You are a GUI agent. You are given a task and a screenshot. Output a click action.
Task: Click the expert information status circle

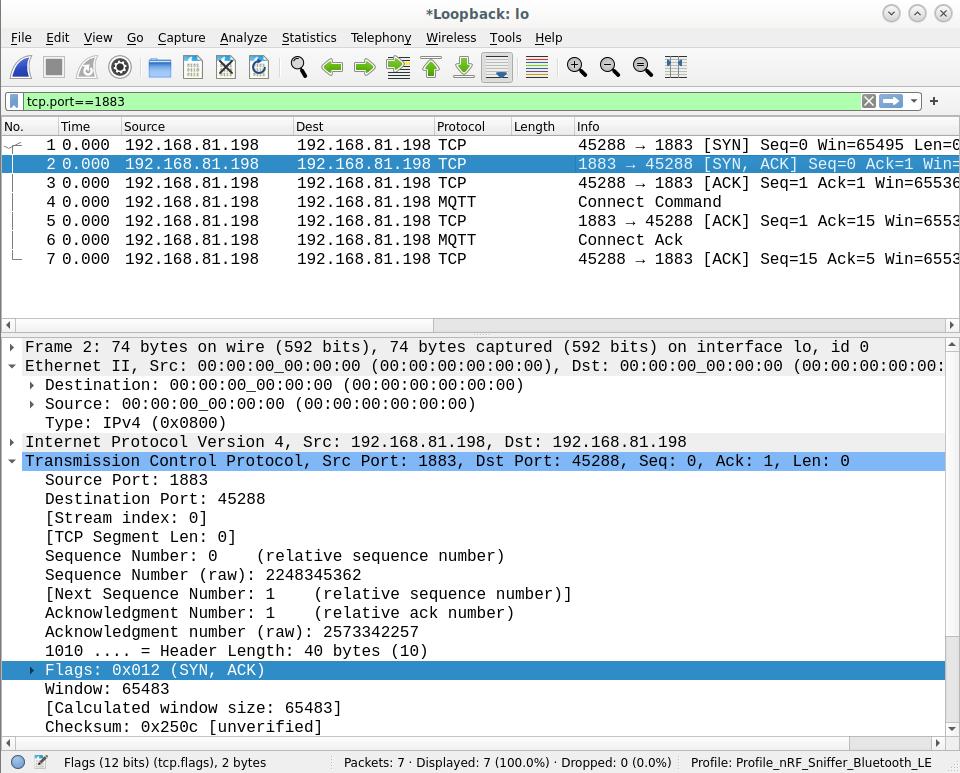[x=18, y=762]
